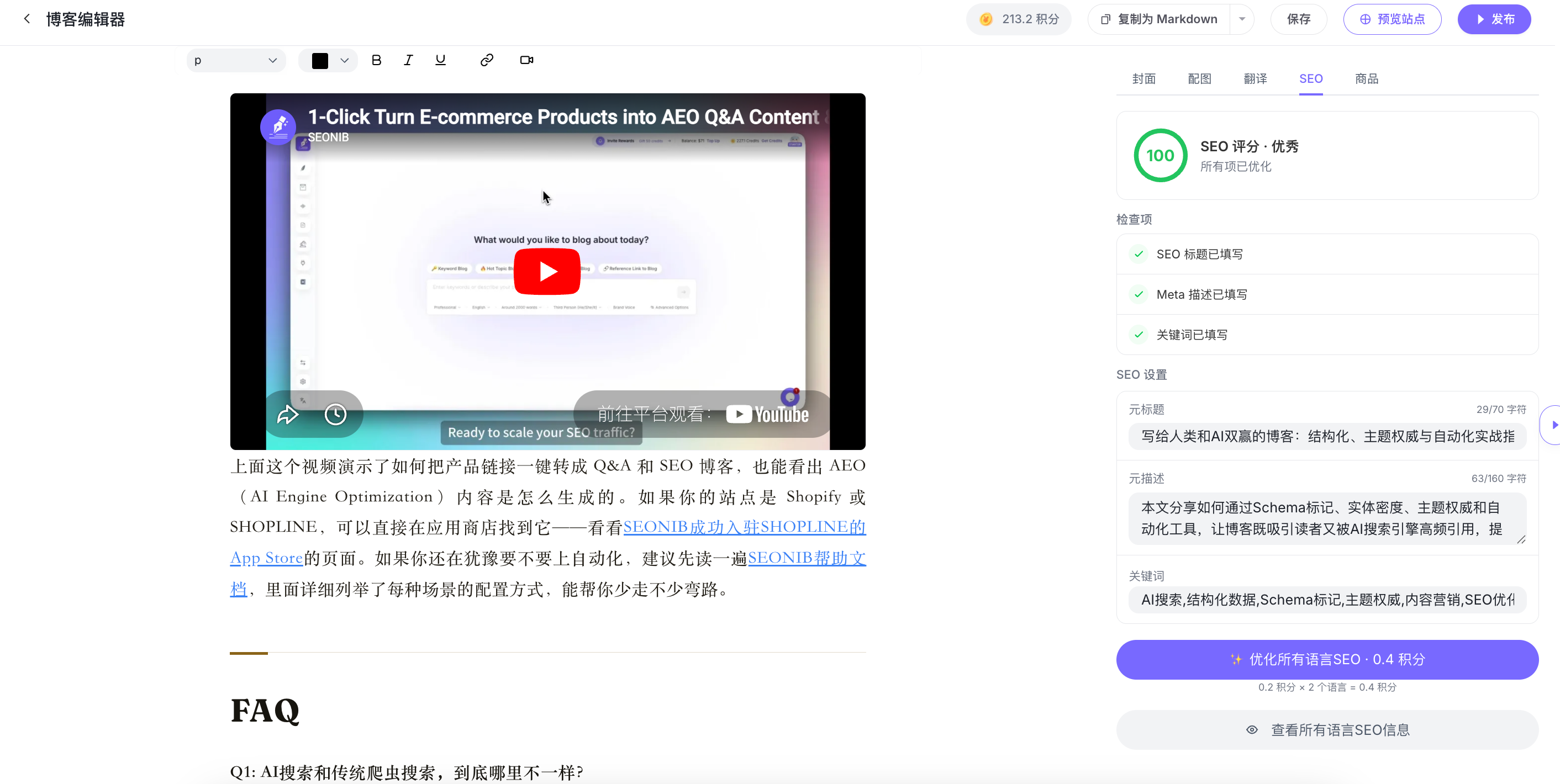This screenshot has width=1560, height=784.
Task: Toggle underline formatting
Action: click(440, 60)
